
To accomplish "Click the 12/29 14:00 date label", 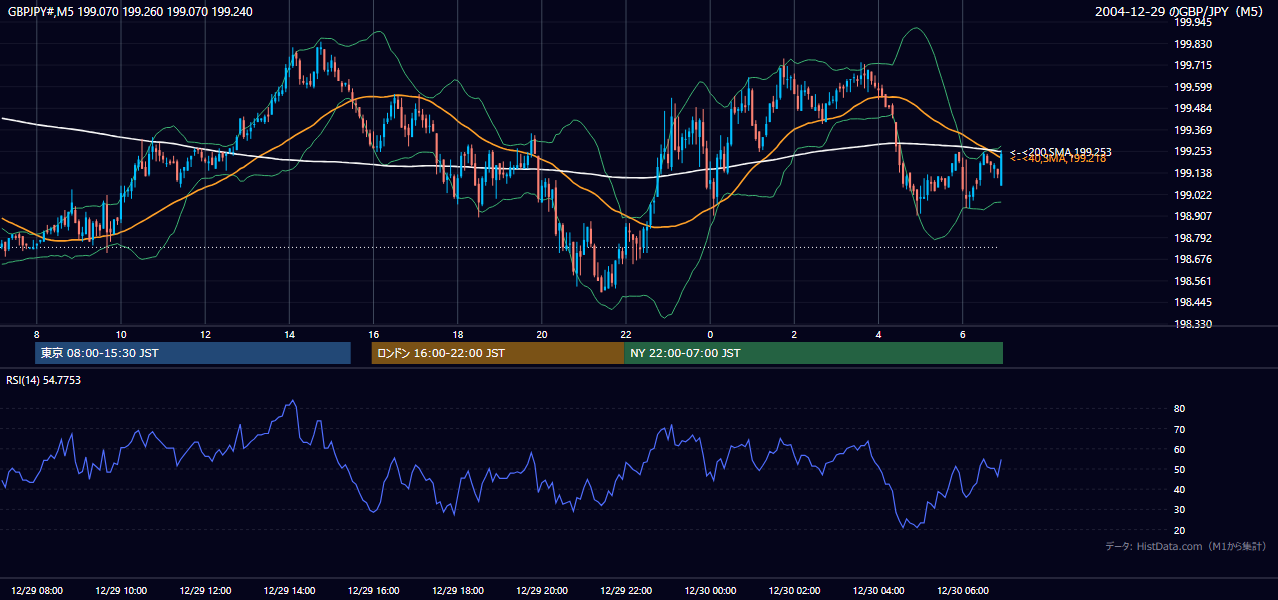I will (x=289, y=590).
